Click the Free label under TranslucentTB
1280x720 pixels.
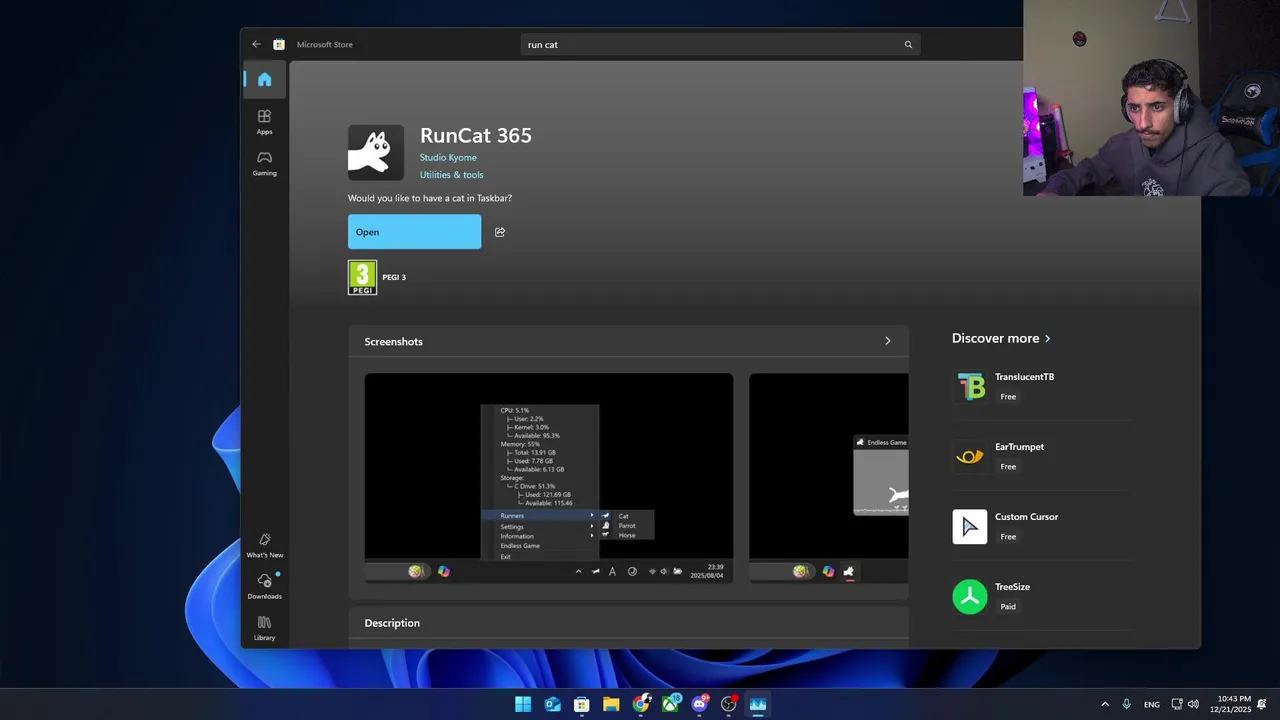pos(1008,397)
